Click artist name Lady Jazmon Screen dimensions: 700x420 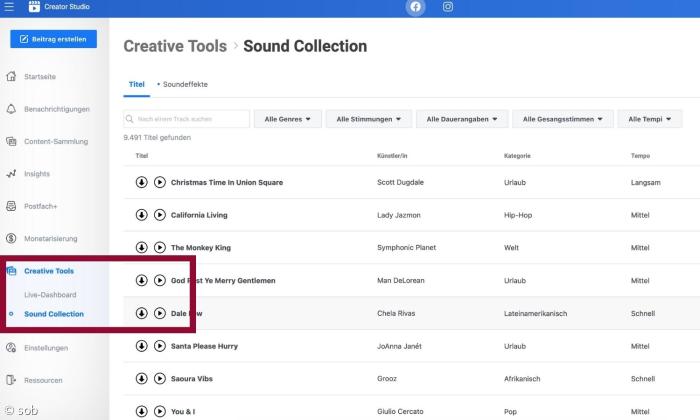pos(399,215)
